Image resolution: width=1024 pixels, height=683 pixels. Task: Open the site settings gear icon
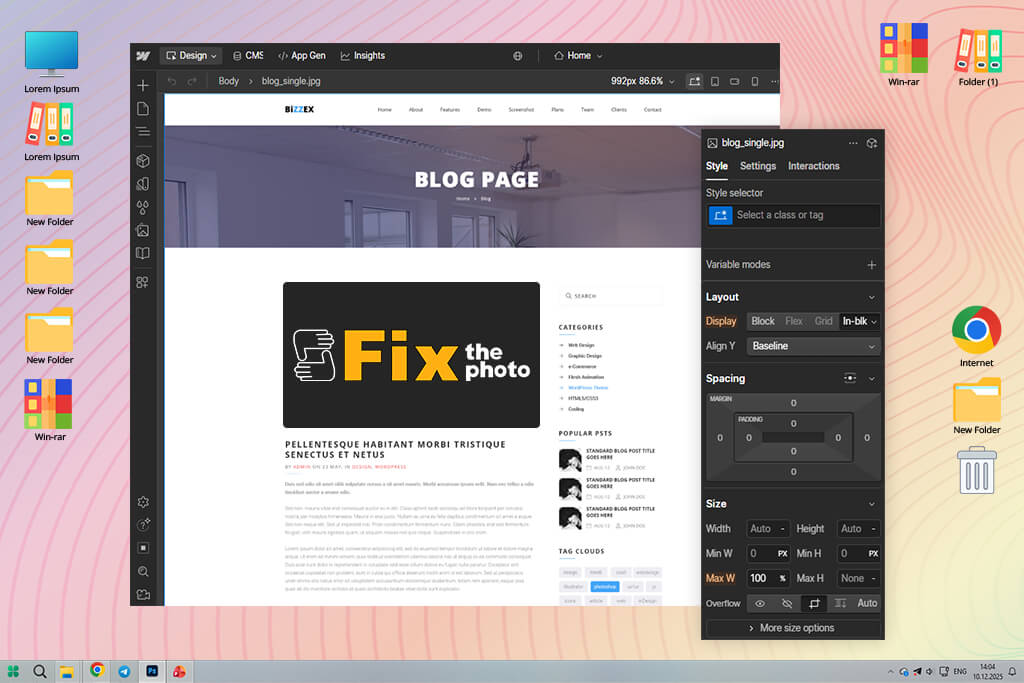click(x=144, y=502)
